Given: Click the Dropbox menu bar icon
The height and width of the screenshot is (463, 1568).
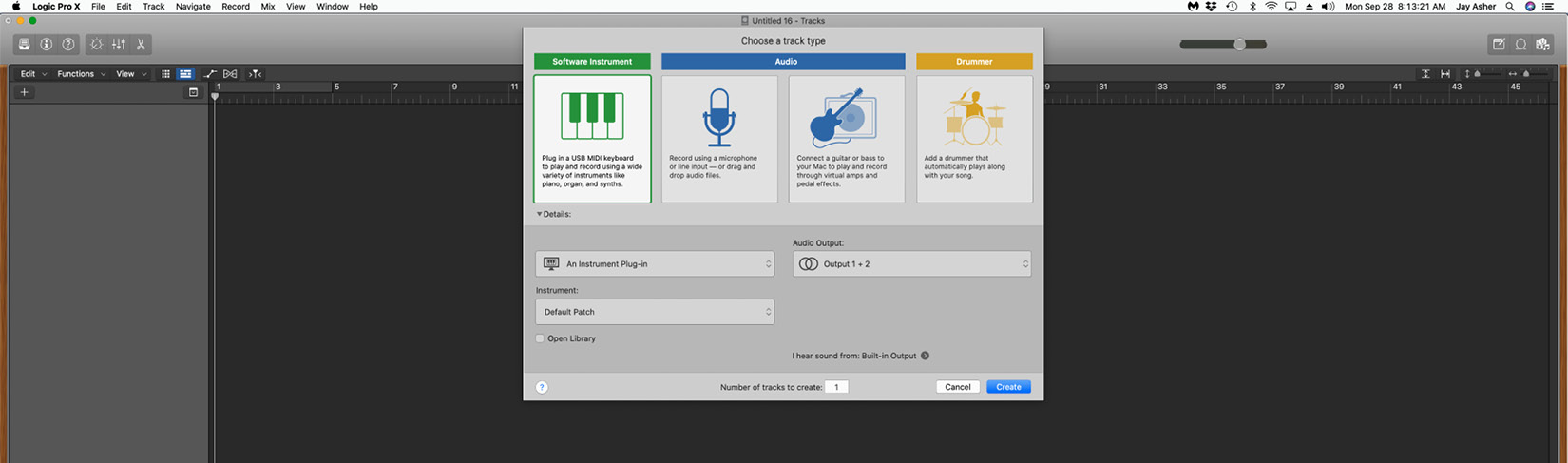Looking at the screenshot, I should tap(1212, 7).
